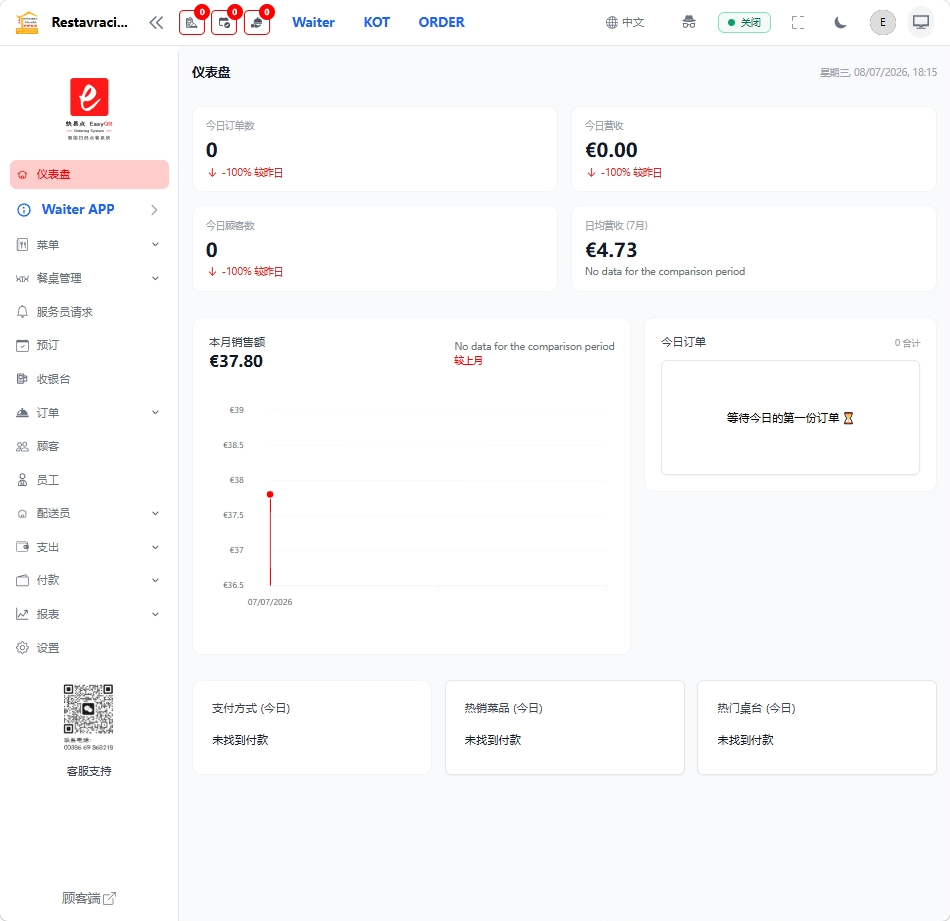Click the 员工 staff icon
The image size is (950, 921).
coord(22,480)
